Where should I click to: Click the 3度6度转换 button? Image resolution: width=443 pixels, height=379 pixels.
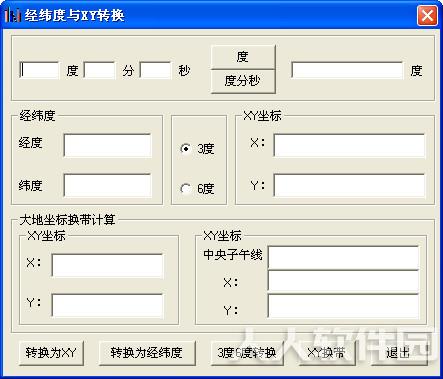[247, 353]
